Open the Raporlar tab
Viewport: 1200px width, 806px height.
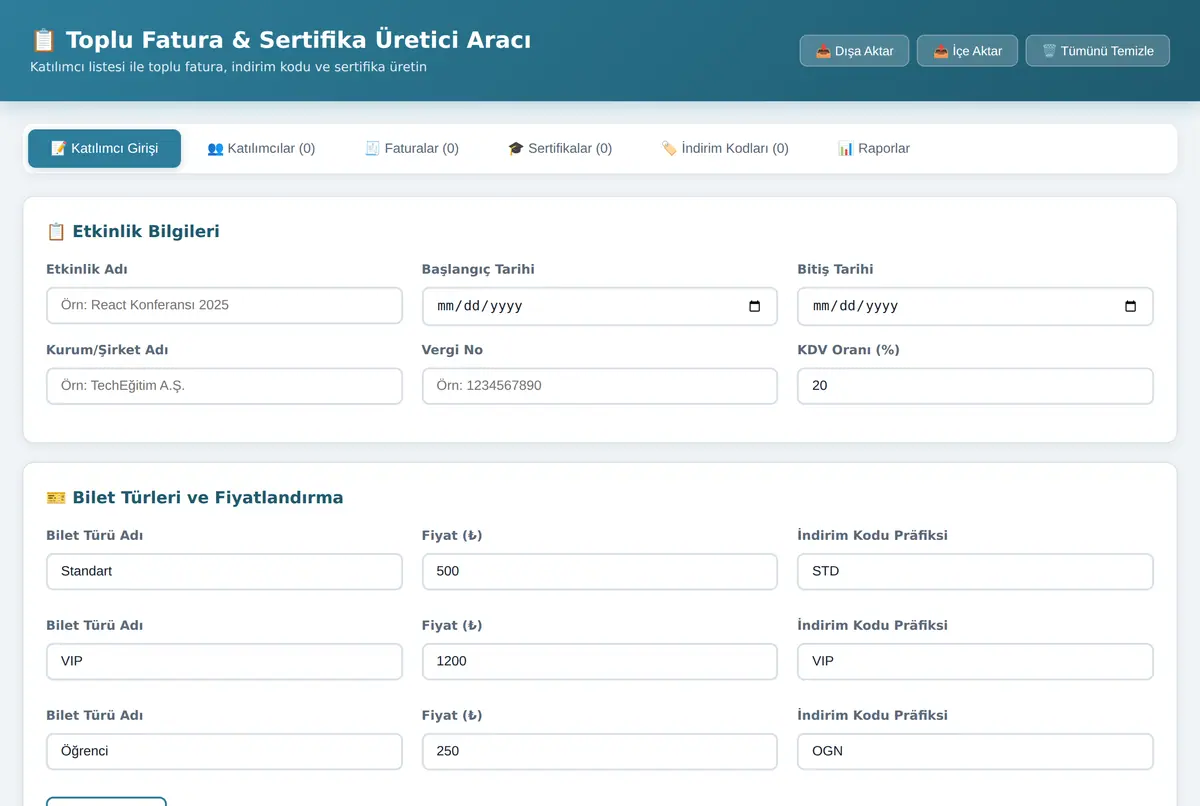click(874, 148)
